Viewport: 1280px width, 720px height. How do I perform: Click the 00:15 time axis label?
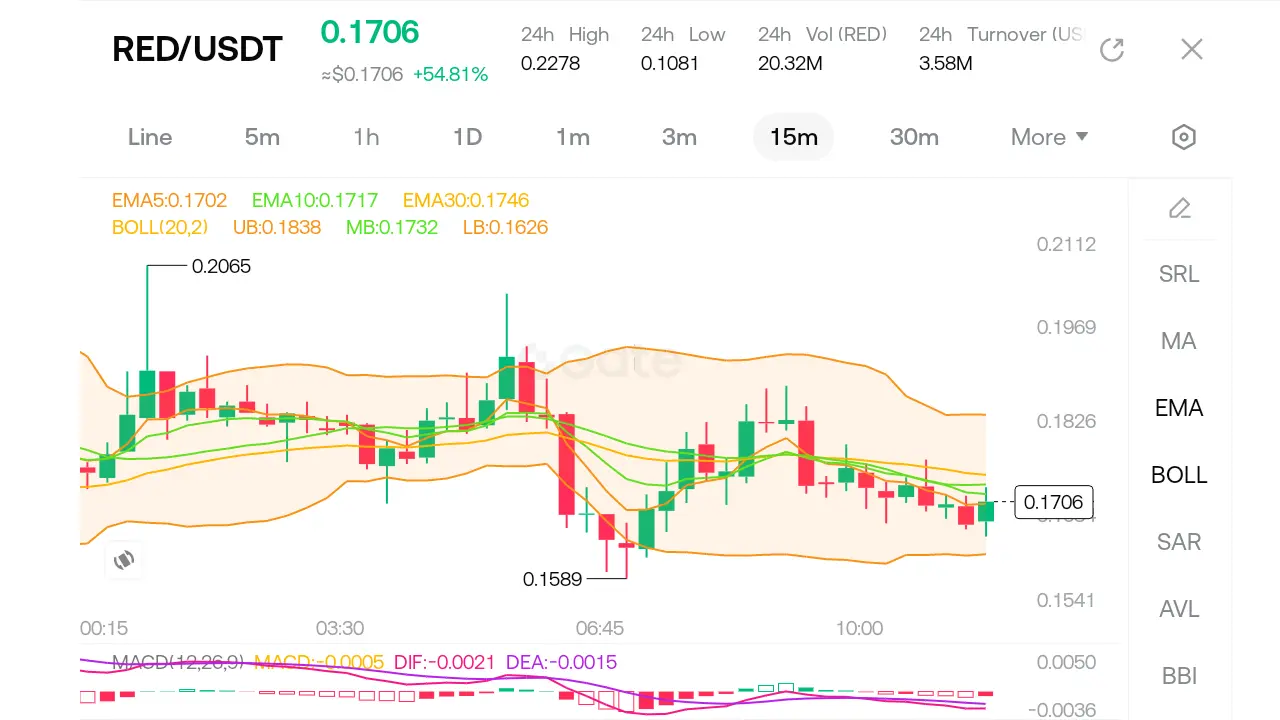click(104, 628)
